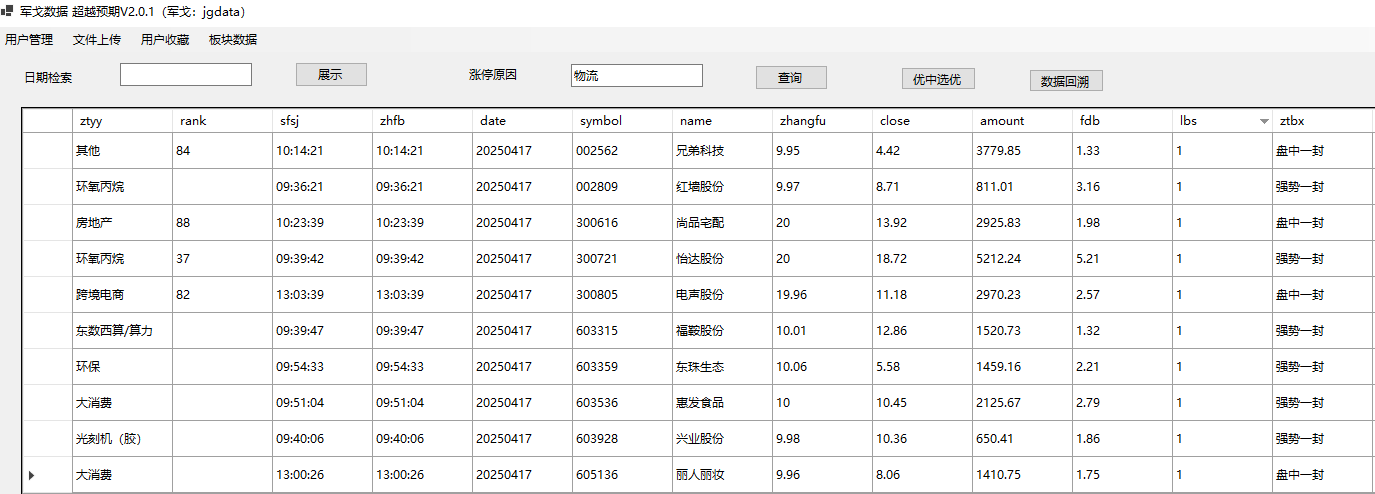1375x494 pixels.
Task: Click the 怡达股份 name cell
Action: click(x=722, y=259)
